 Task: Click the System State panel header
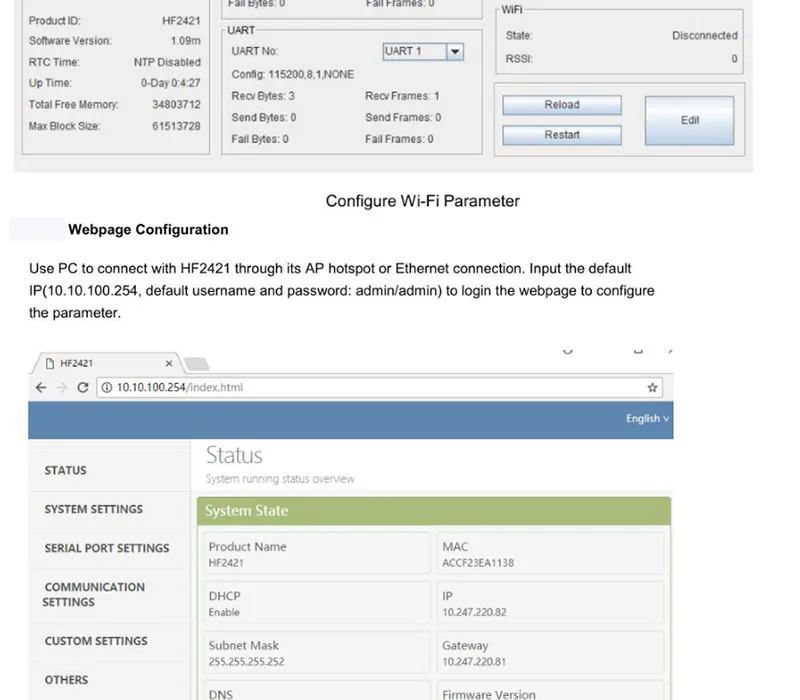(434, 511)
